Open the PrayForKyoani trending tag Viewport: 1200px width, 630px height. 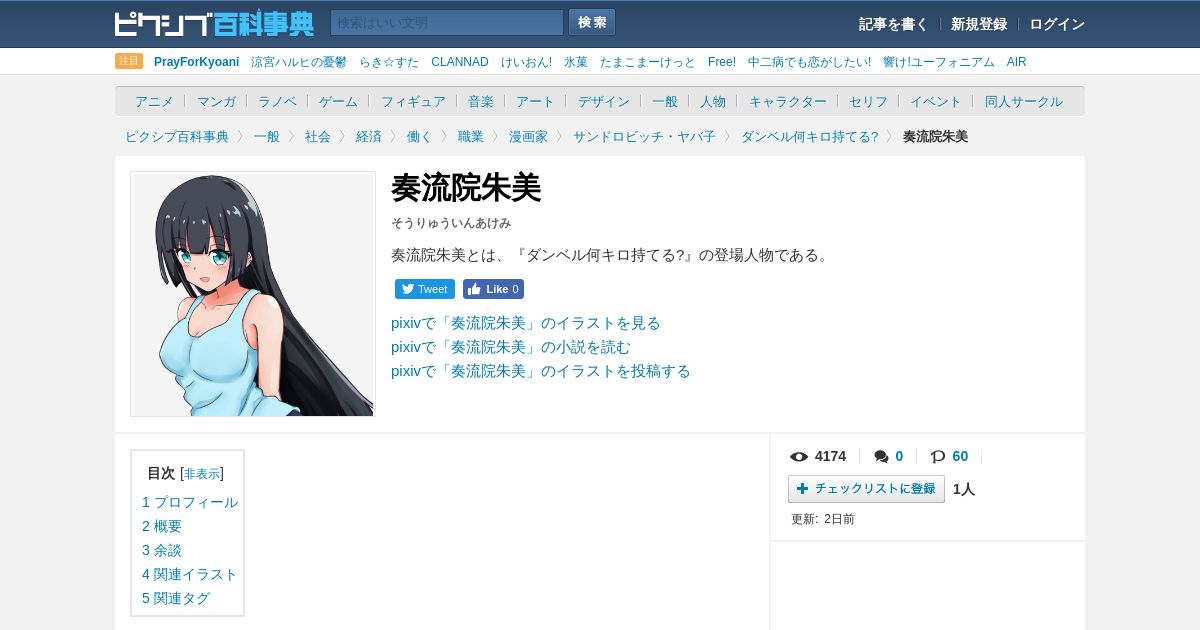[197, 62]
